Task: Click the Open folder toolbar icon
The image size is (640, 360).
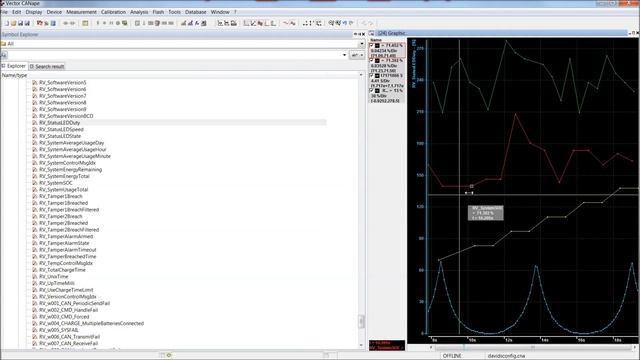Action: click(13, 23)
